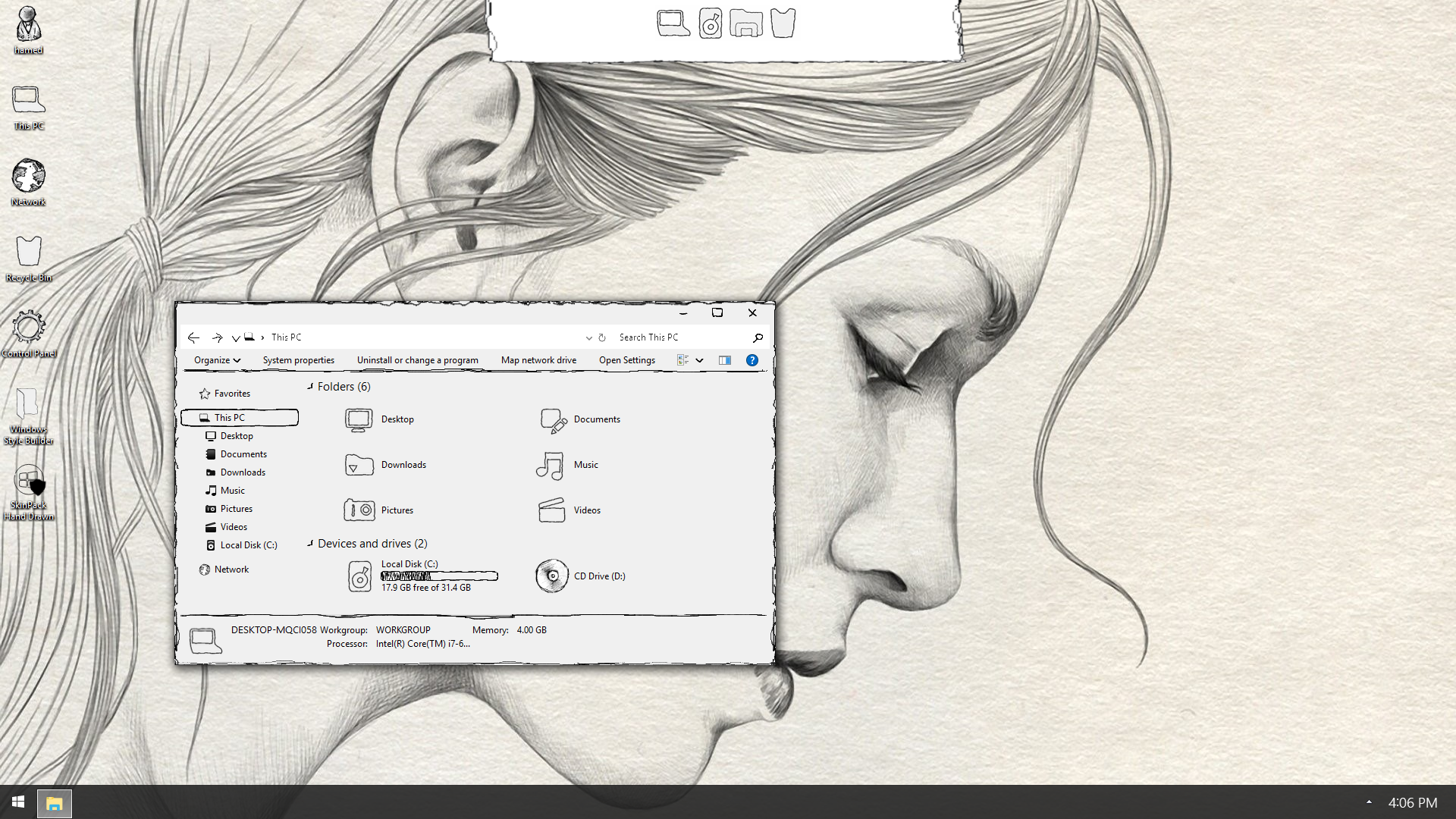The height and width of the screenshot is (819, 1456).
Task: Expand the view options dropdown arrow
Action: click(x=699, y=360)
